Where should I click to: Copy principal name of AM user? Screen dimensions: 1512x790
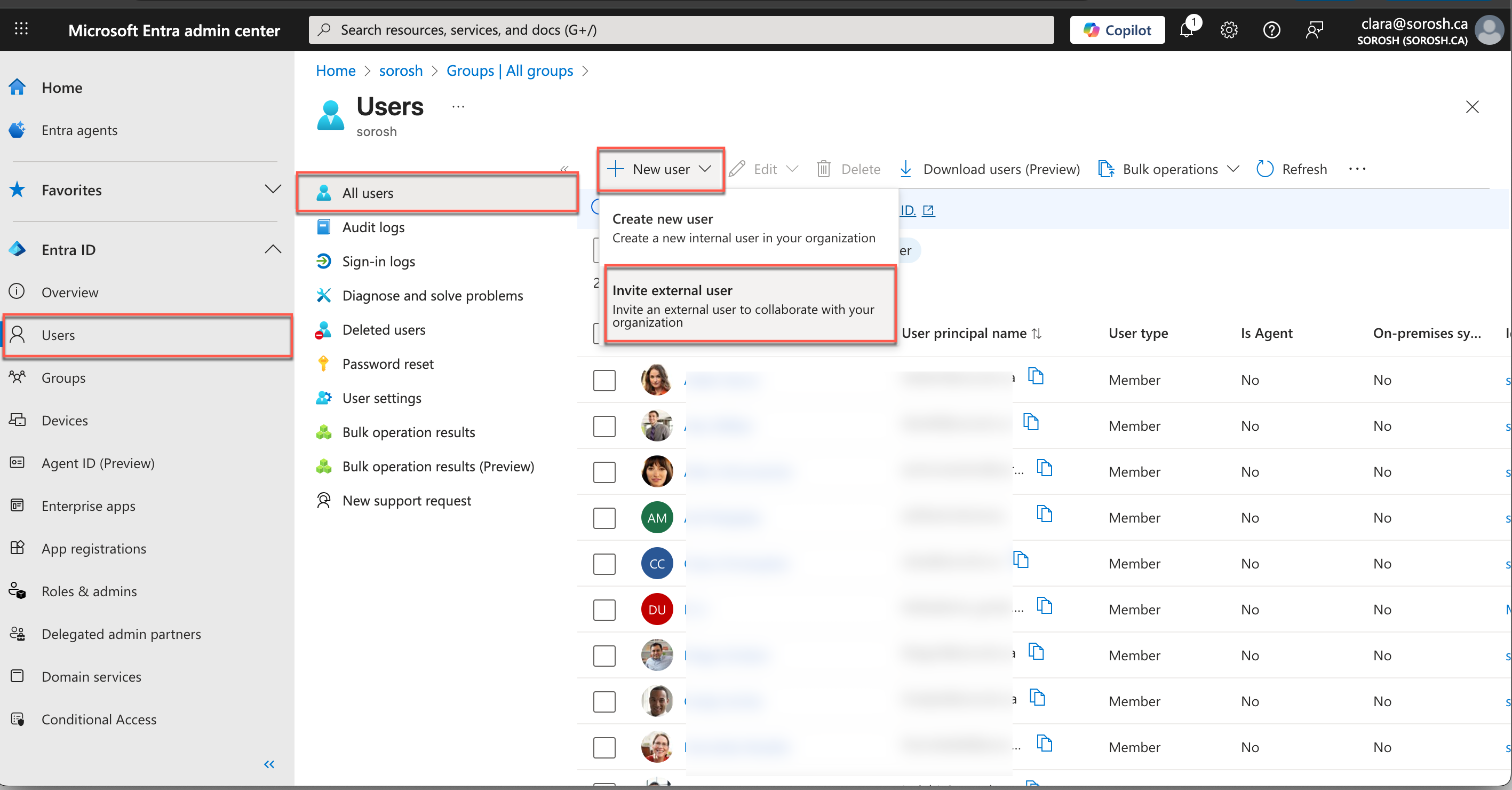(x=1044, y=514)
